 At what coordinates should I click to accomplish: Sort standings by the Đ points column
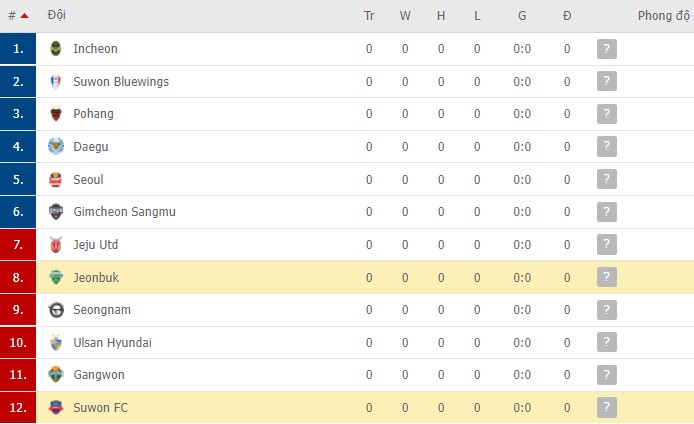(567, 16)
